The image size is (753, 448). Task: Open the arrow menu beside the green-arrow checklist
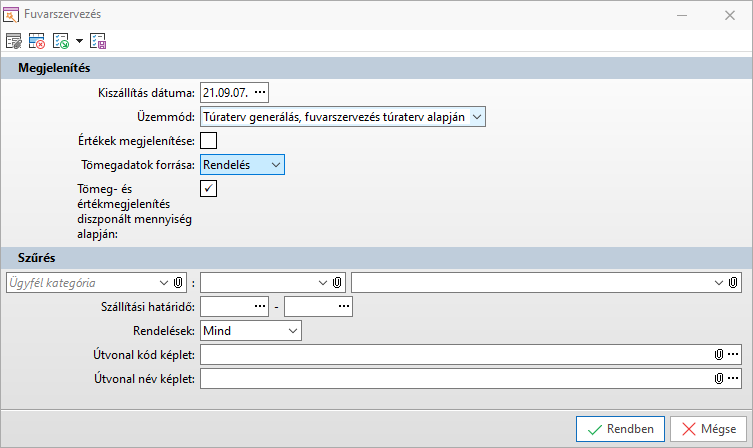[x=78, y=42]
